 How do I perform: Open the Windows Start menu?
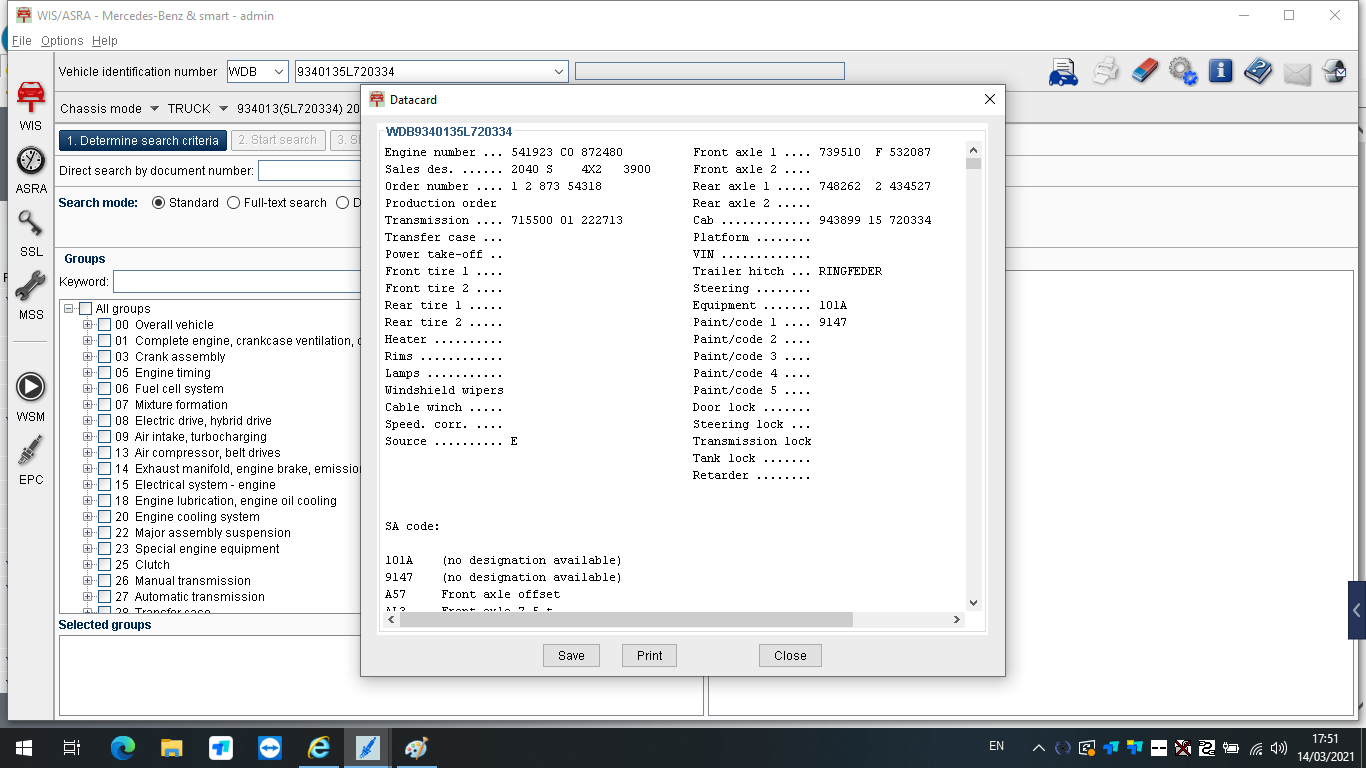(x=24, y=747)
